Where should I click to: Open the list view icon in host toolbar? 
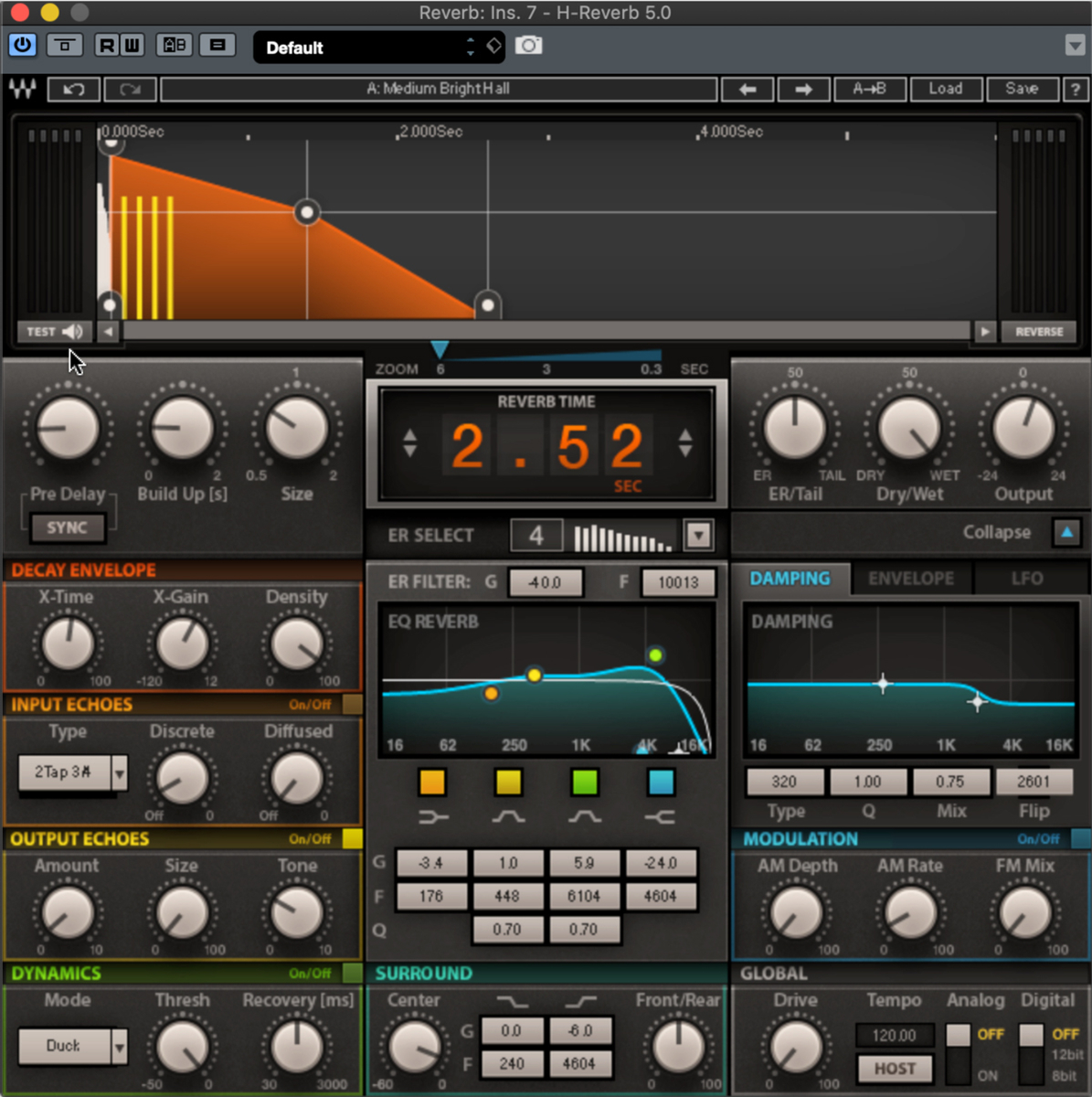(x=217, y=45)
